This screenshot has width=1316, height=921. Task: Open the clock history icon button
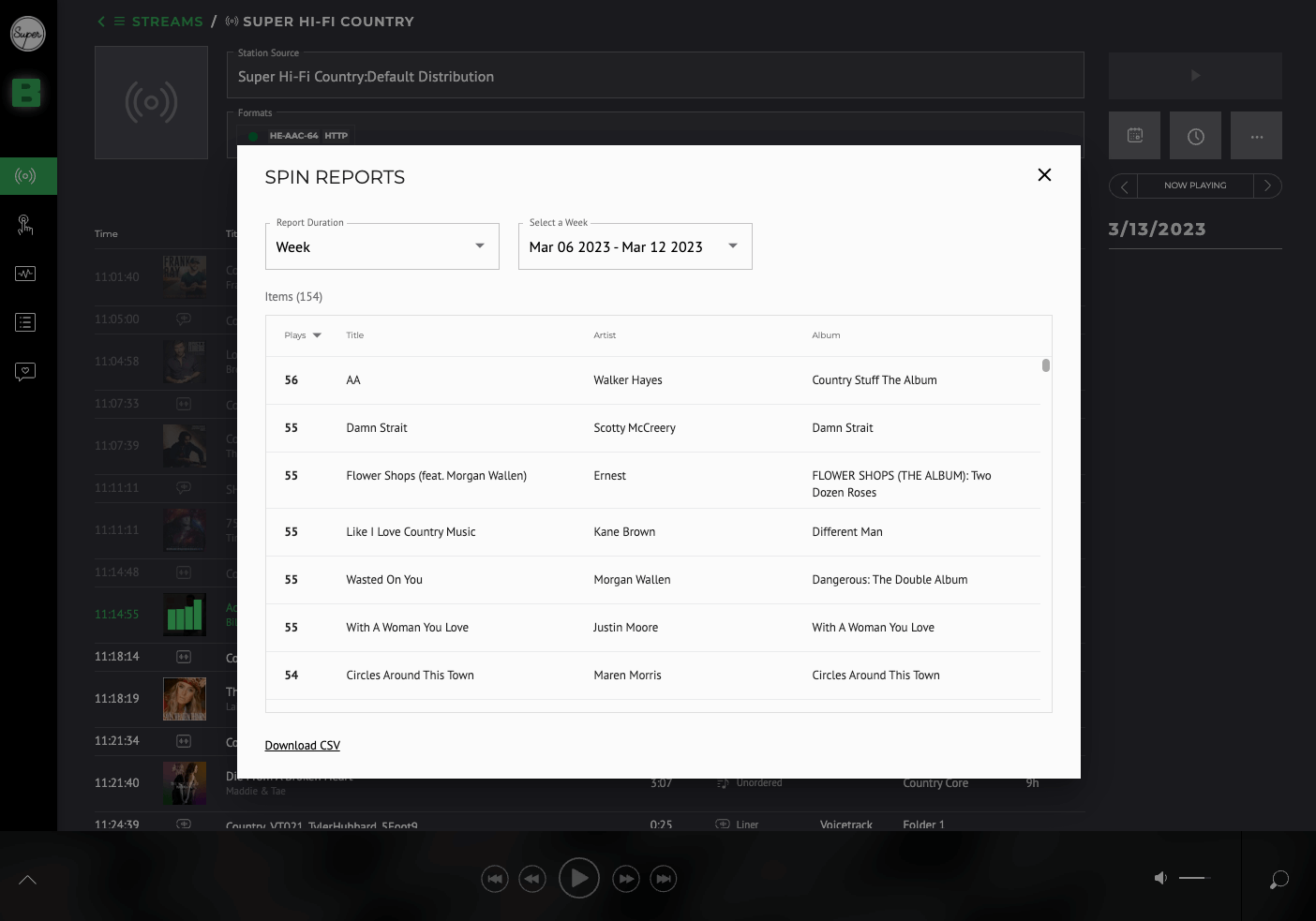1195,136
